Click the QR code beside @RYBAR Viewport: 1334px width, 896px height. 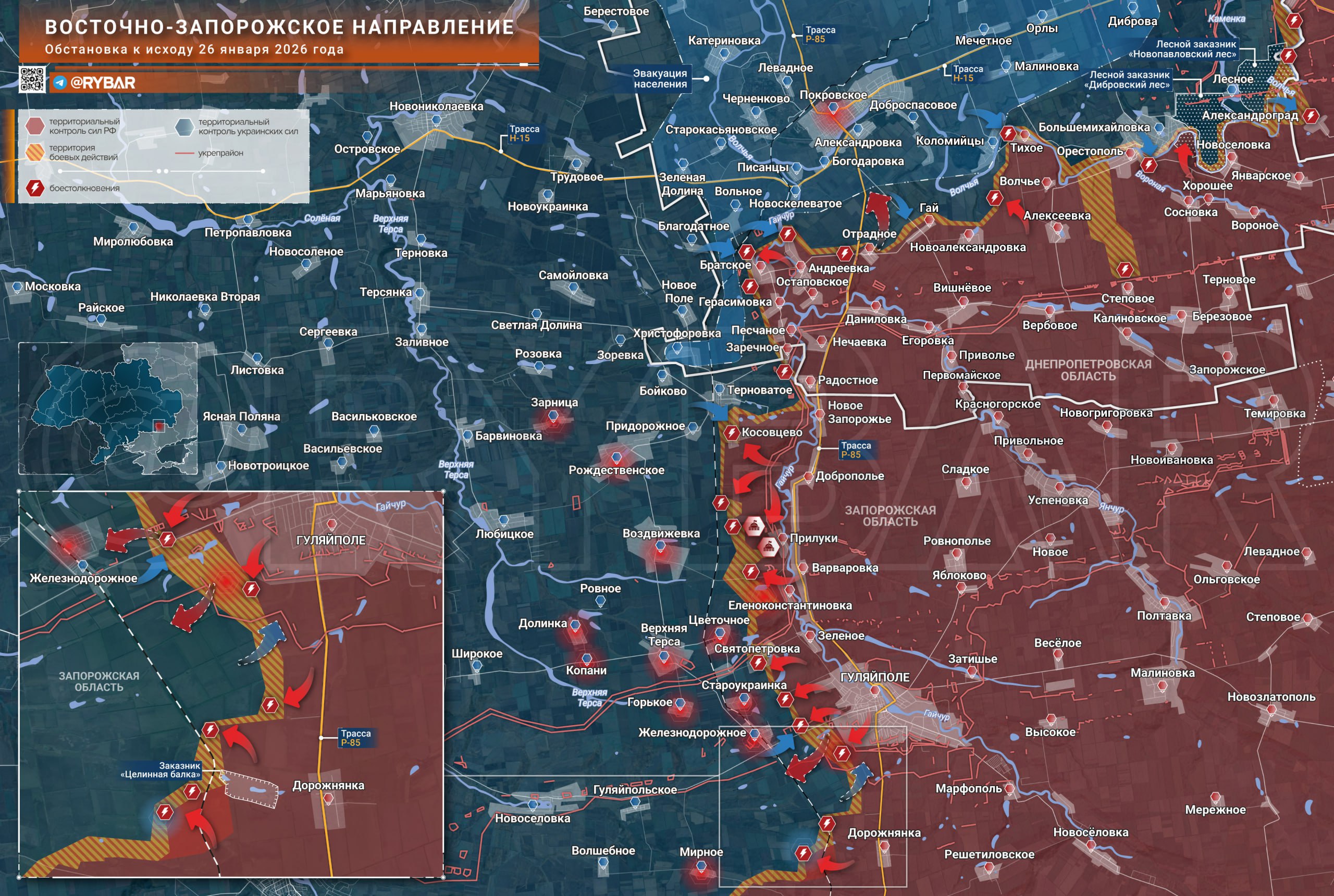[32, 79]
